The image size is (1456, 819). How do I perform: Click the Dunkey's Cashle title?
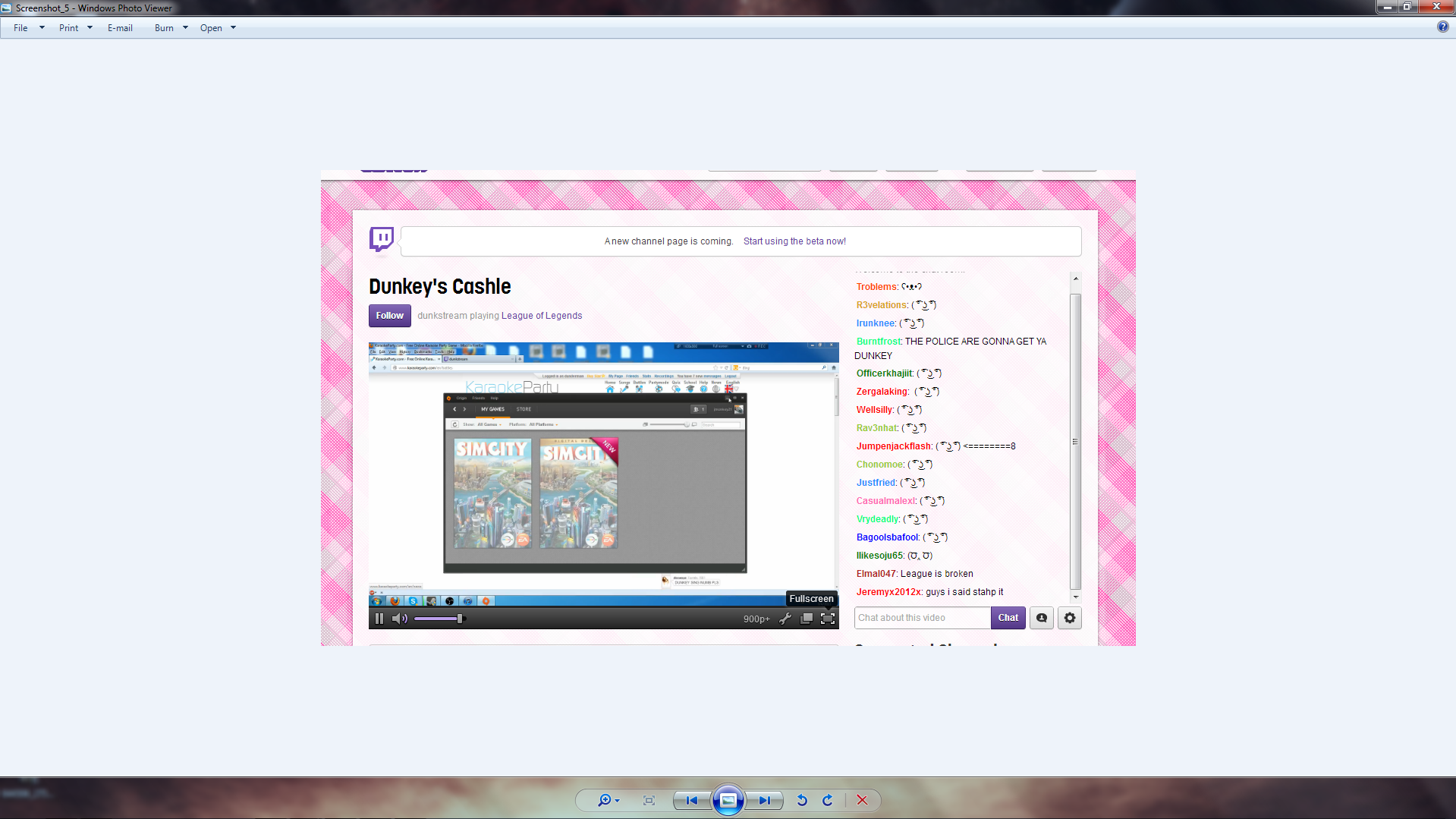[440, 287]
